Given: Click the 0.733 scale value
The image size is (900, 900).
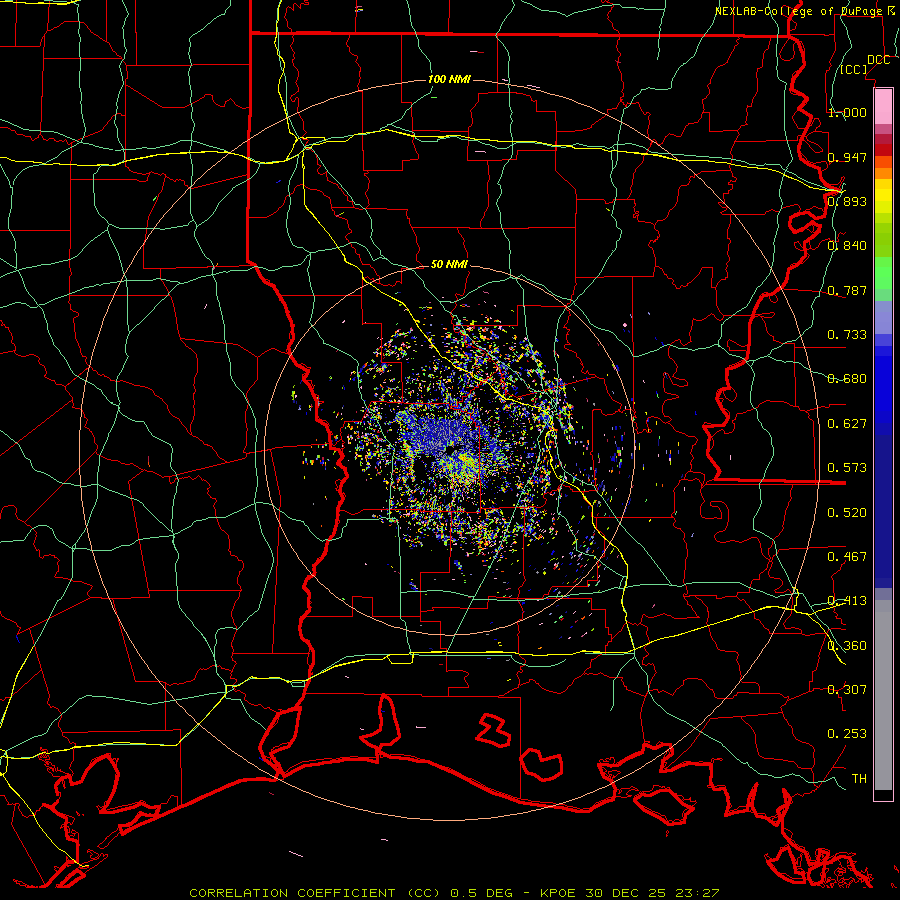Looking at the screenshot, I should tap(847, 335).
